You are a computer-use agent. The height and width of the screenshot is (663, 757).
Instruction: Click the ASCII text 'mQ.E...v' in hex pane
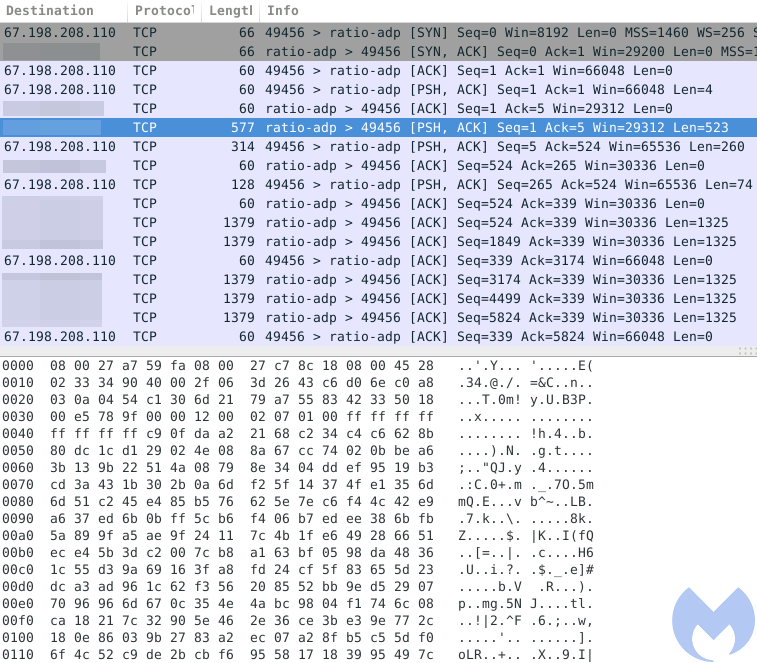490,502
